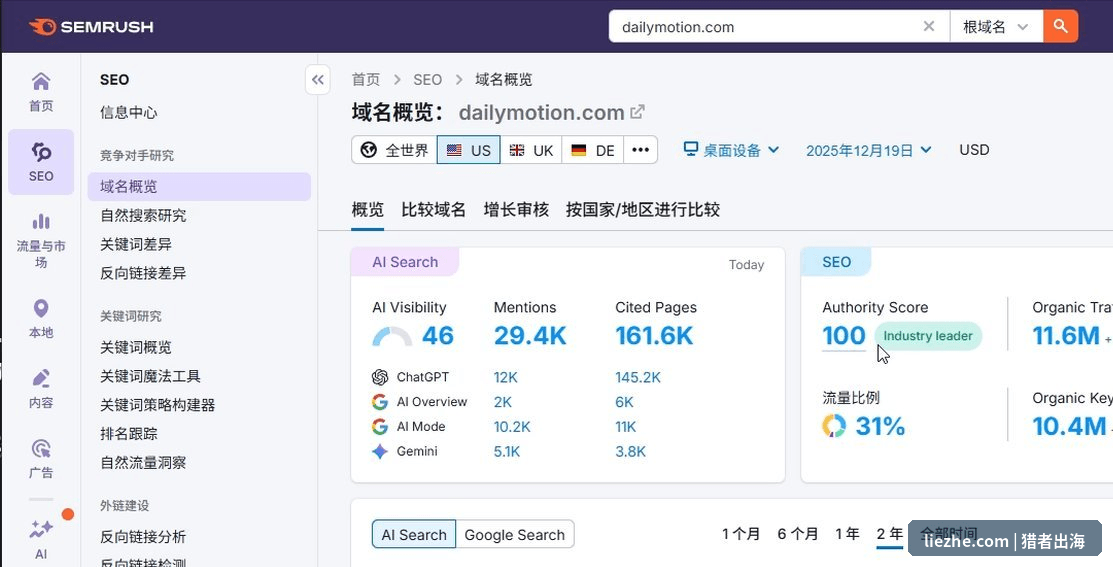Click AI Visibility score 46
Viewport: 1113px width, 567px height.
click(x=438, y=336)
